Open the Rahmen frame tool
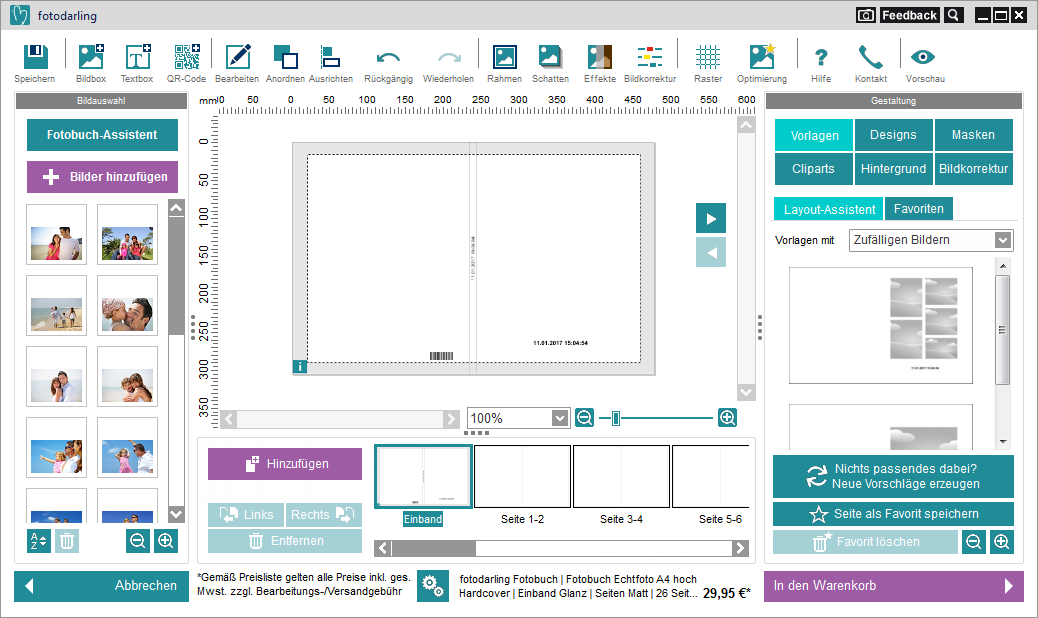This screenshot has height=618, width=1038. click(504, 58)
